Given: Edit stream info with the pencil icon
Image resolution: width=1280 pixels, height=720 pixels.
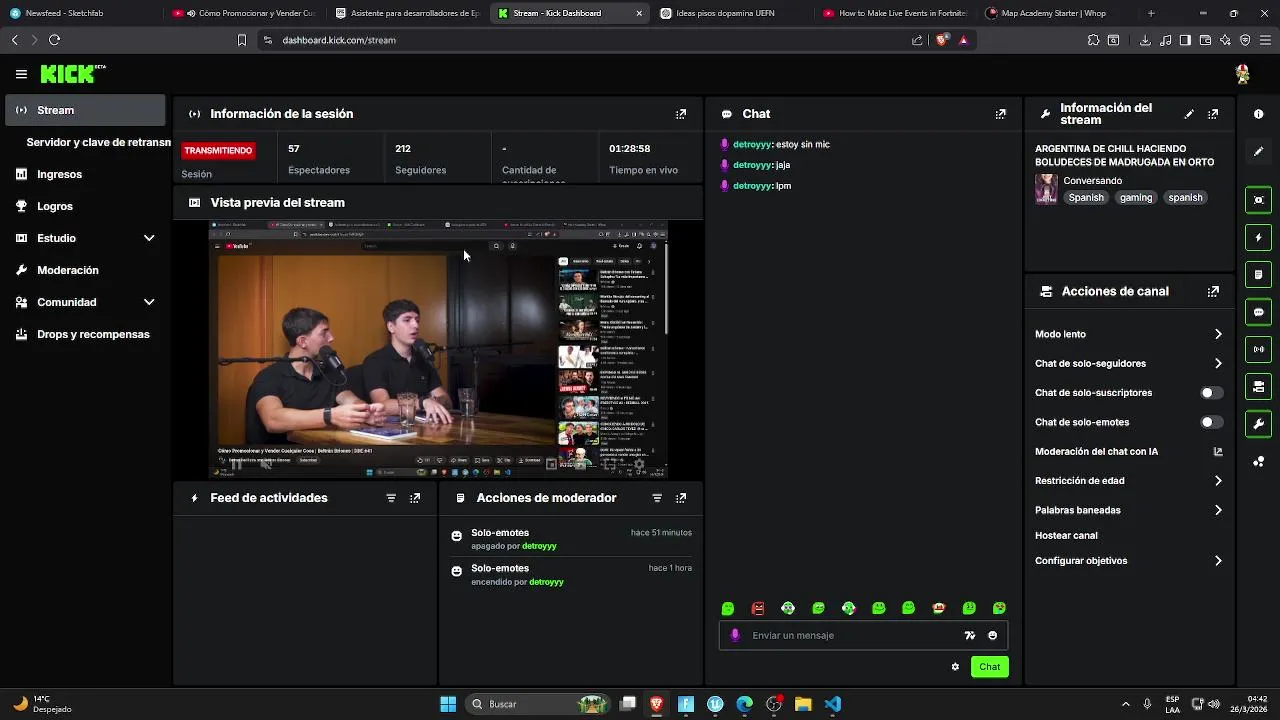Looking at the screenshot, I should pyautogui.click(x=1189, y=114).
